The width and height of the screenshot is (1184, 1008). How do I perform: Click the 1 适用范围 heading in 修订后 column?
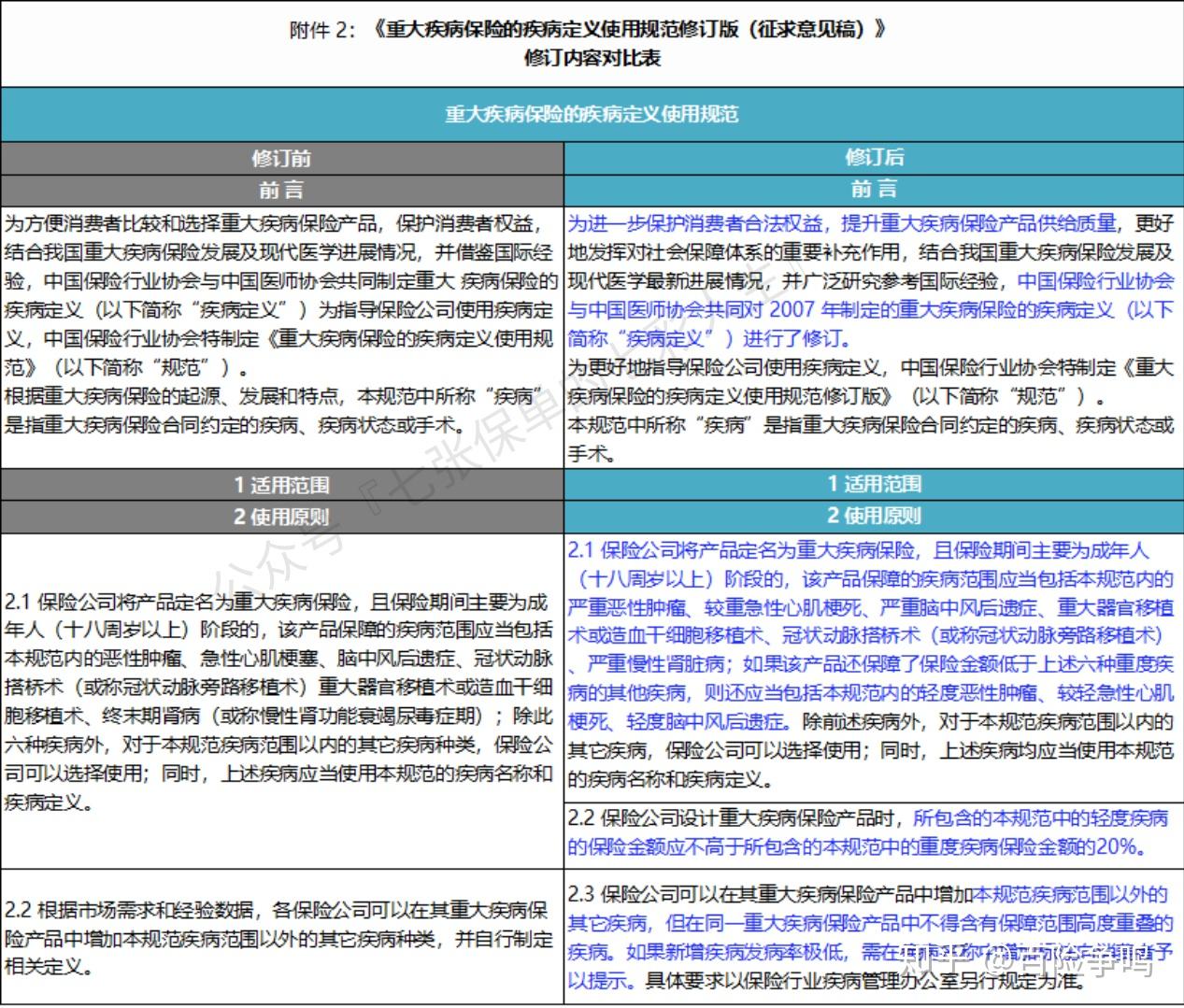tap(874, 484)
